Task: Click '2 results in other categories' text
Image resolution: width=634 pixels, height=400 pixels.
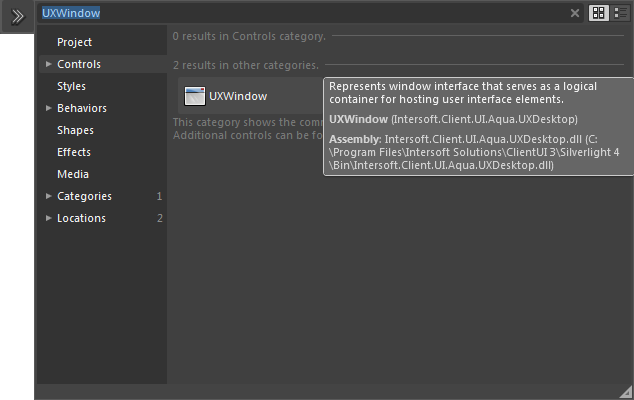Action: point(246,65)
